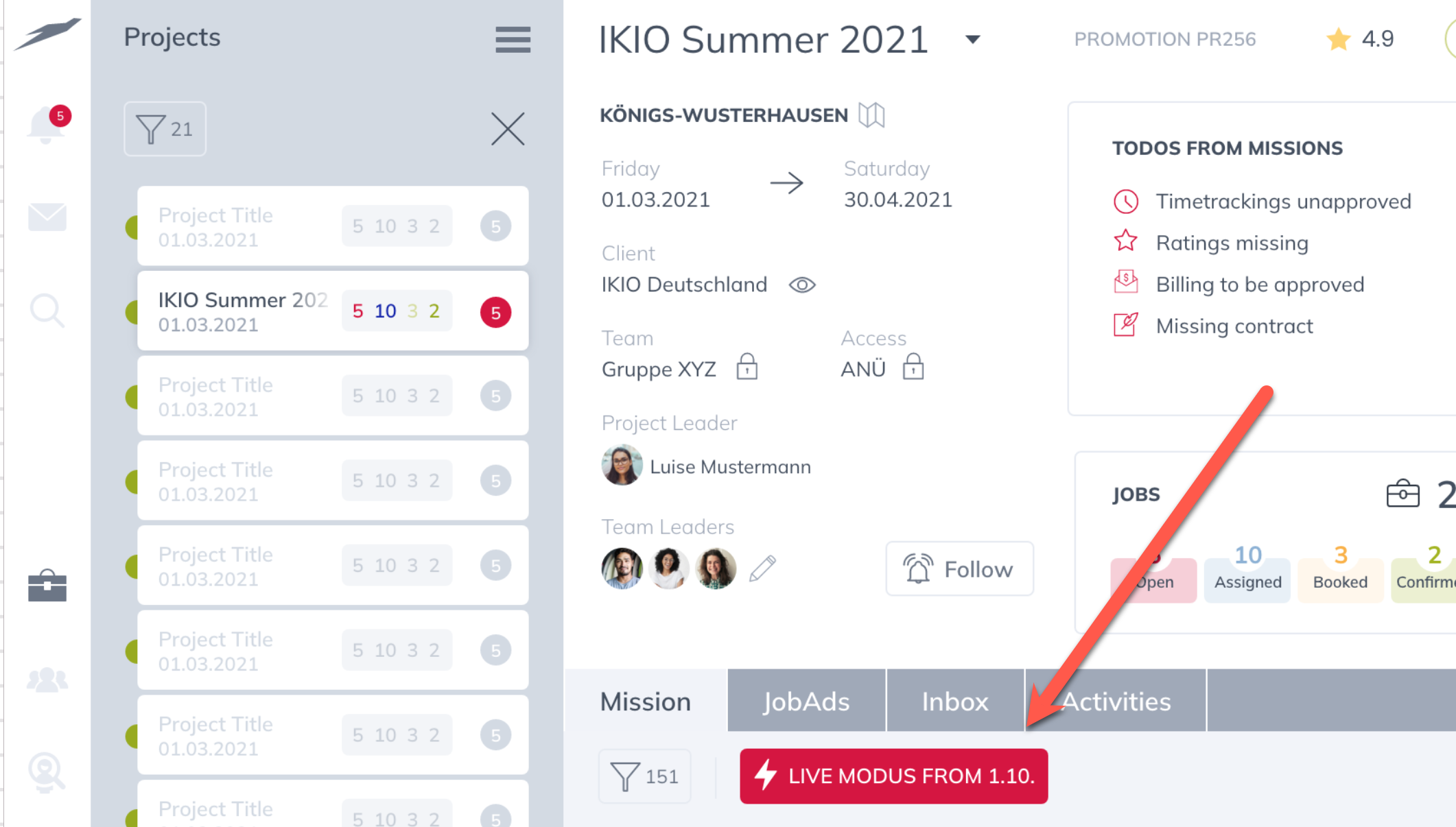
Task: Open the people group icon
Action: tap(47, 680)
